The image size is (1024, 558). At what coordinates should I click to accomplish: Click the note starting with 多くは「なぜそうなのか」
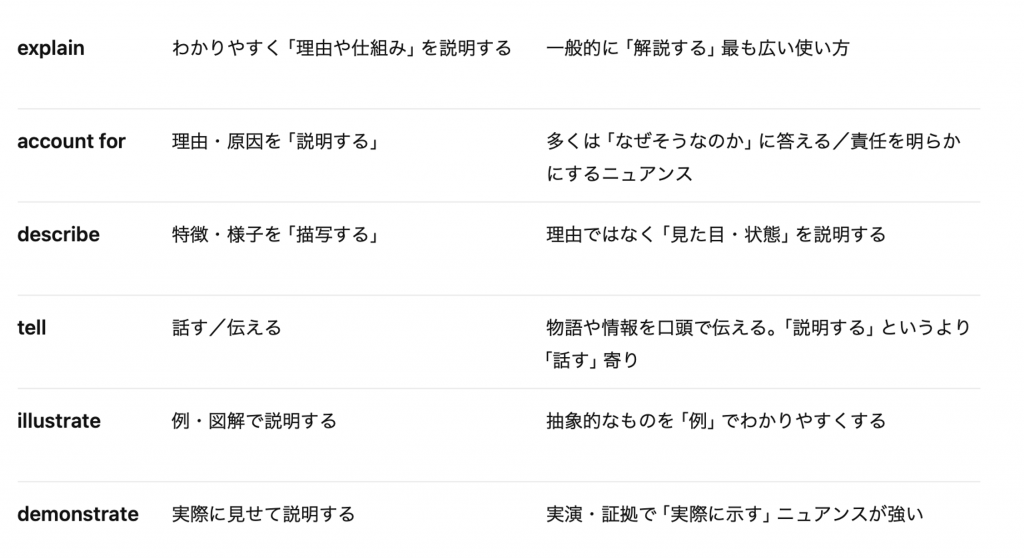coord(754,157)
